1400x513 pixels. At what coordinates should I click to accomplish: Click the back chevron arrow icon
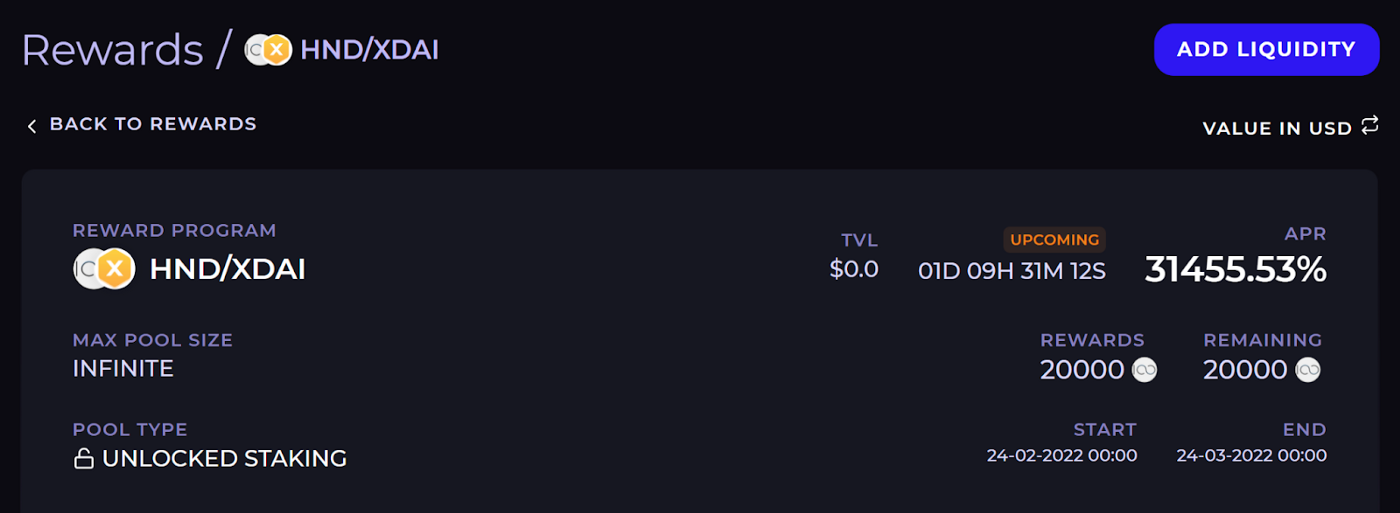point(32,126)
